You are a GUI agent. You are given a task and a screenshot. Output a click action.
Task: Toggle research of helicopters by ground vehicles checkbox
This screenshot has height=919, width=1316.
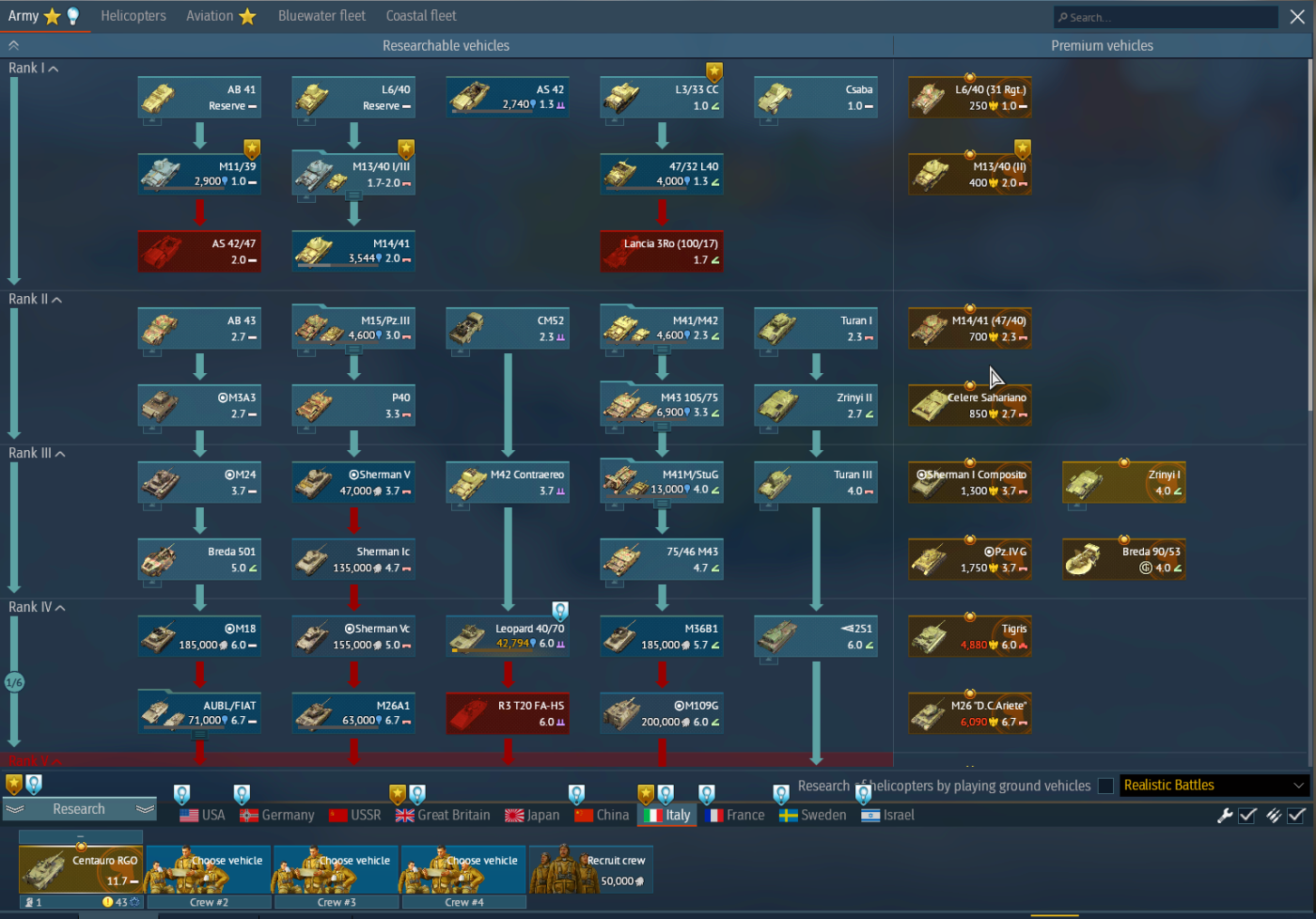pos(1105,786)
